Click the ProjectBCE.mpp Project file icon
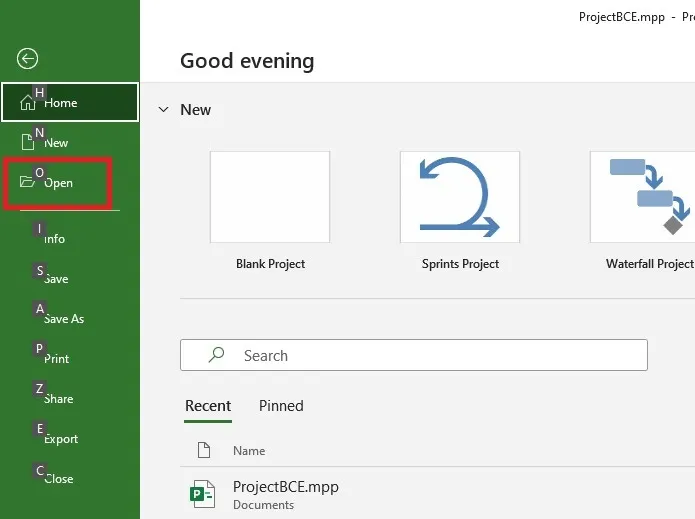 coord(203,494)
